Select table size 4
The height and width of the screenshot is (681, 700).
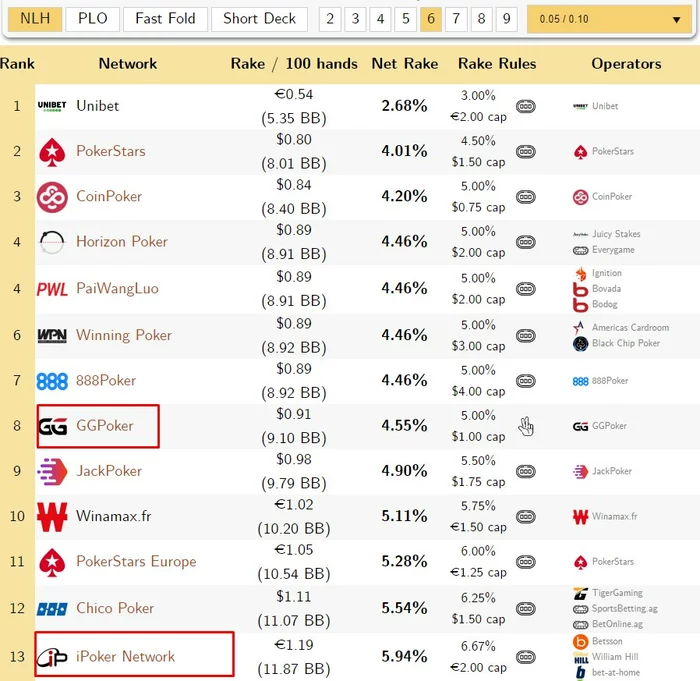[x=380, y=19]
